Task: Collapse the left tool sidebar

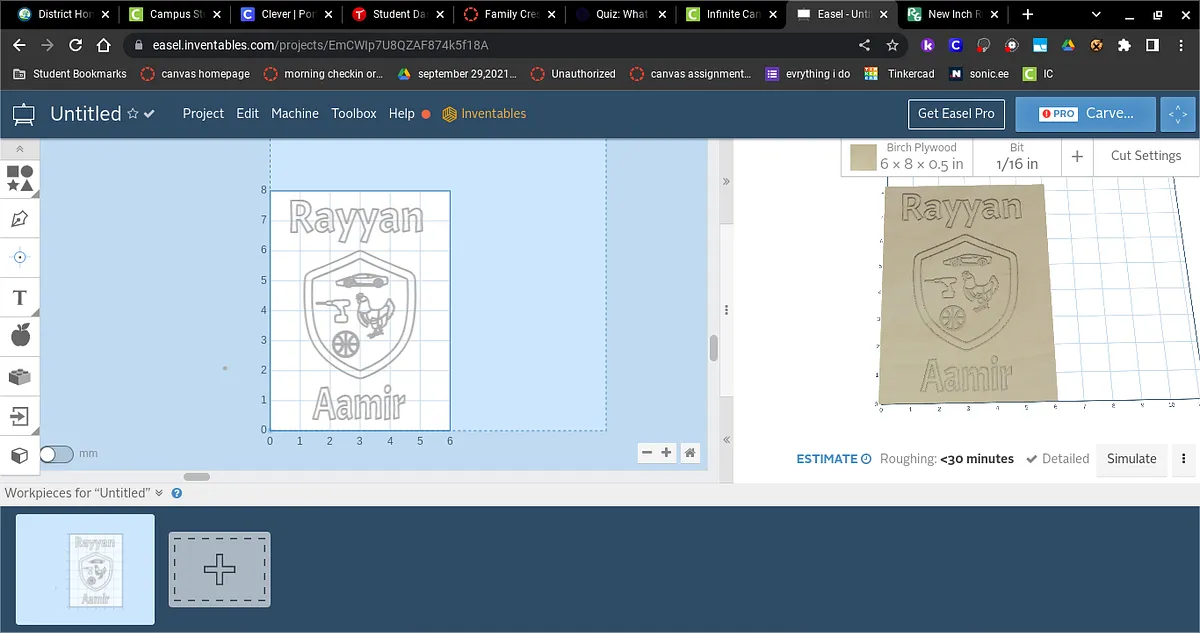Action: point(19,148)
